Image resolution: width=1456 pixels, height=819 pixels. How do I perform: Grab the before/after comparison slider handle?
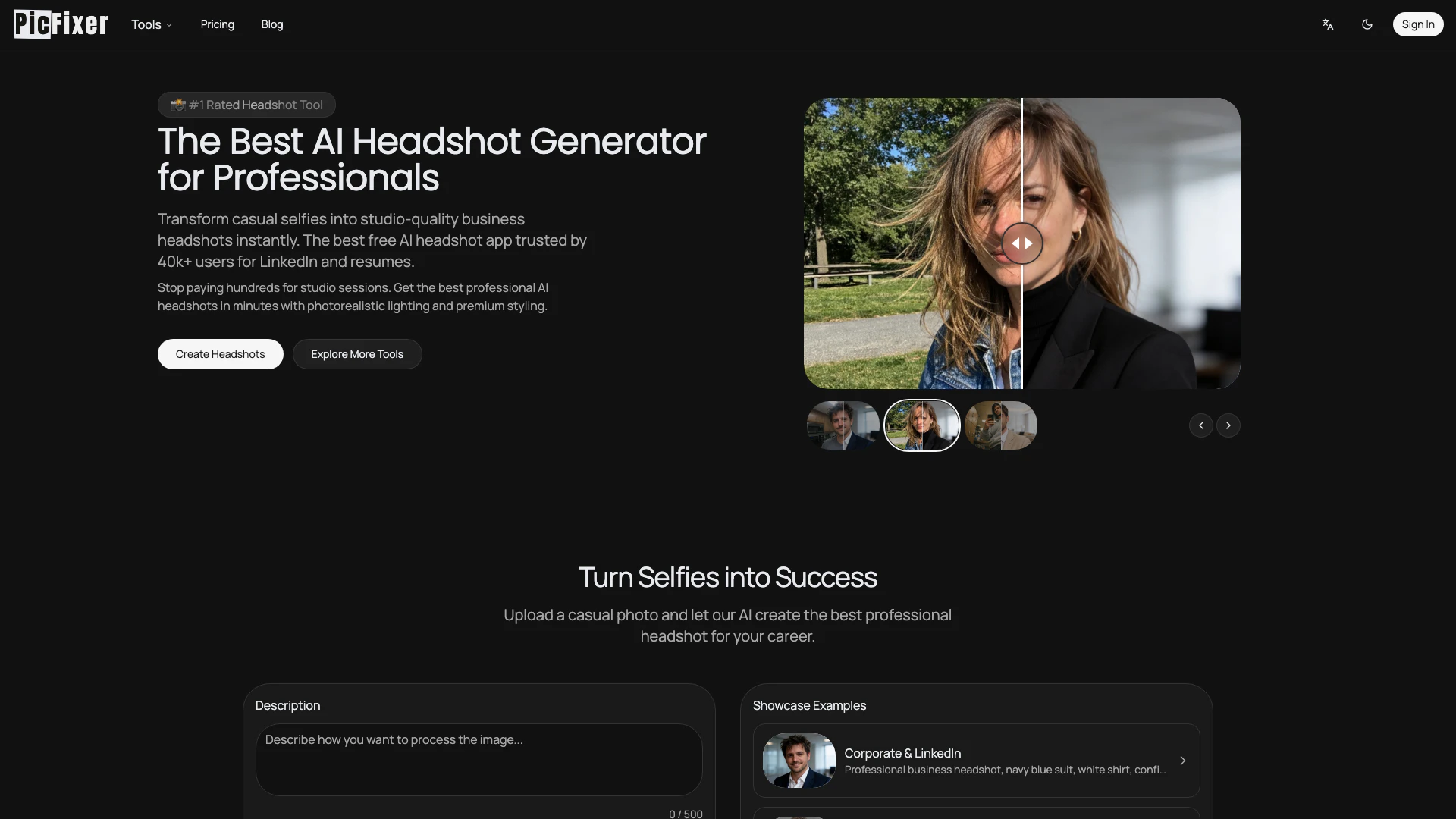[x=1021, y=243]
